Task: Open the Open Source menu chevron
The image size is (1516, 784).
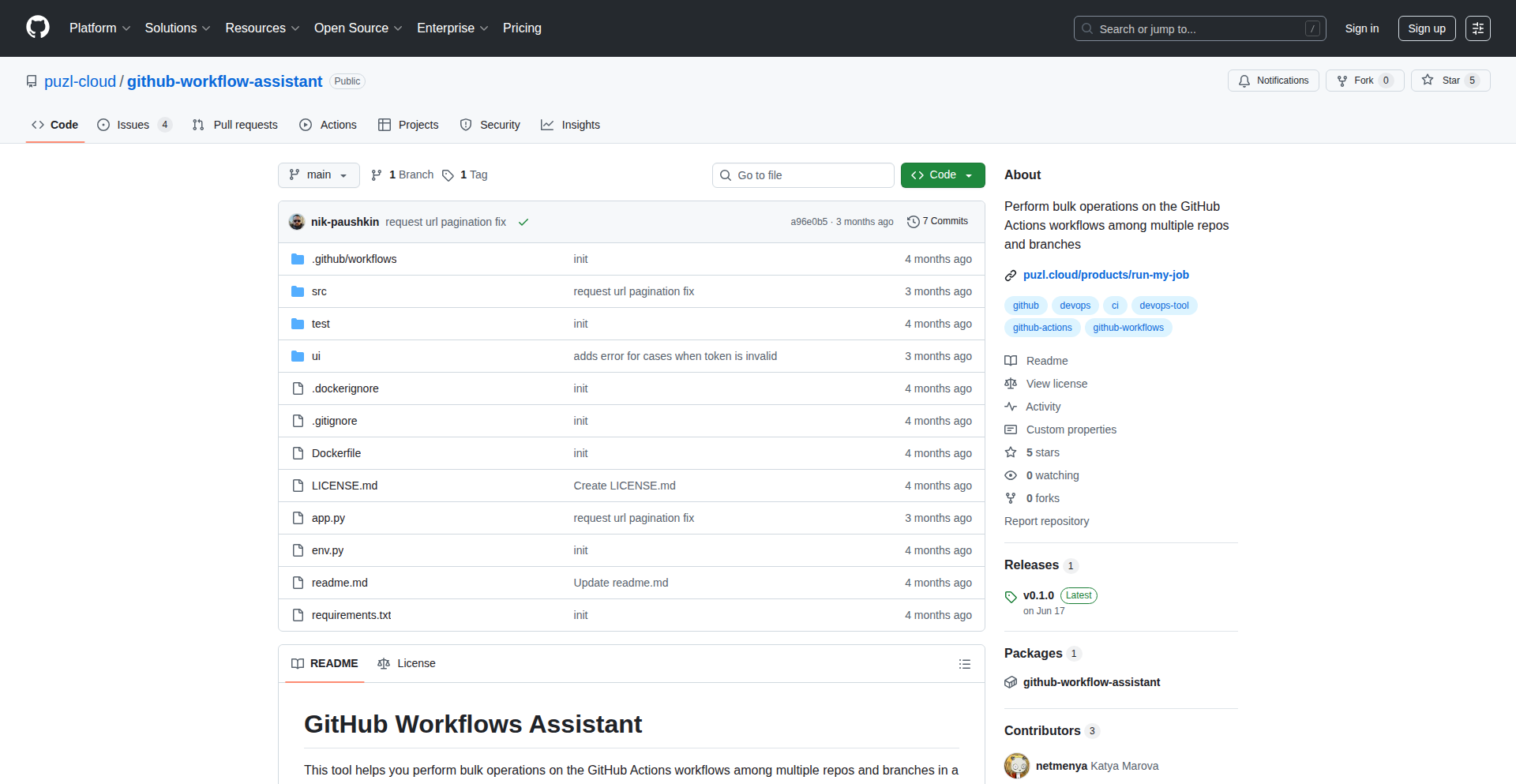Action: click(x=398, y=28)
